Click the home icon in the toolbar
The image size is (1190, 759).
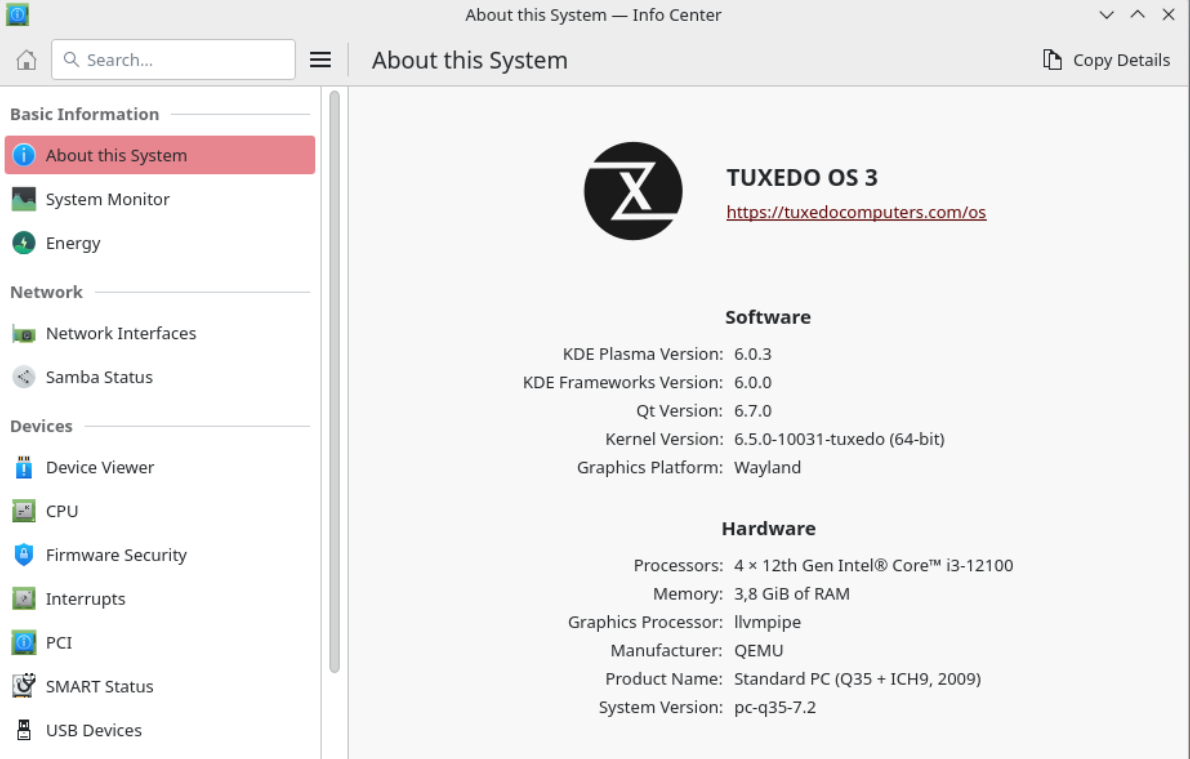pyautogui.click(x=27, y=60)
